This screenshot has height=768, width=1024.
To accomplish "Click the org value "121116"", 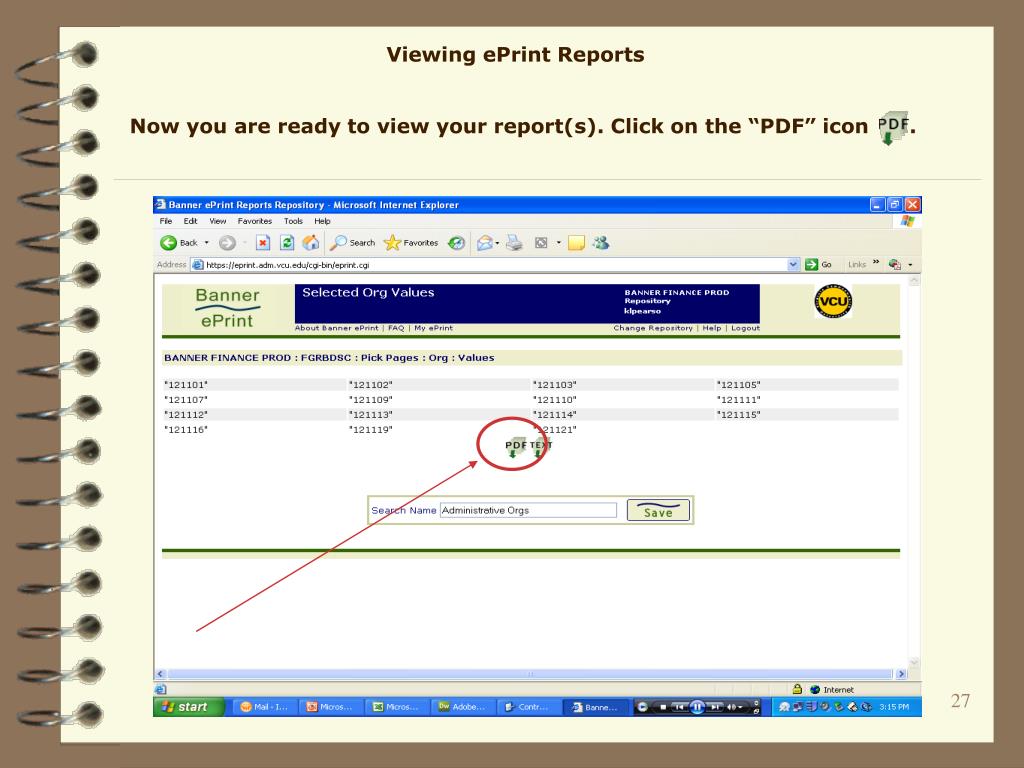I will (186, 430).
